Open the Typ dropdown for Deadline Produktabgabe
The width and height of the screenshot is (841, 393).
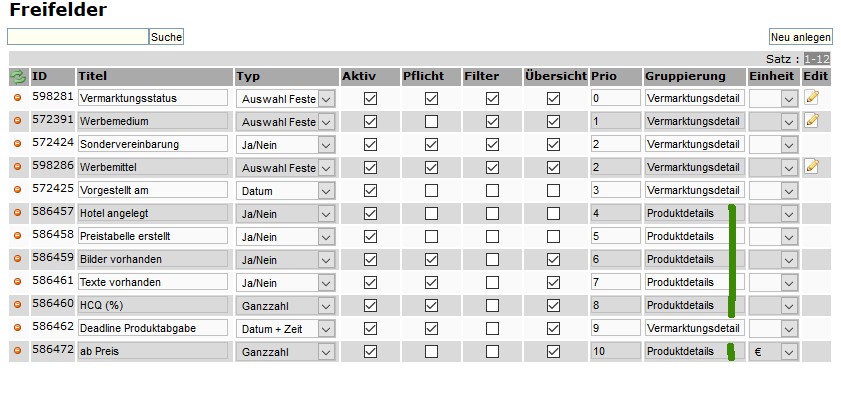click(286, 329)
